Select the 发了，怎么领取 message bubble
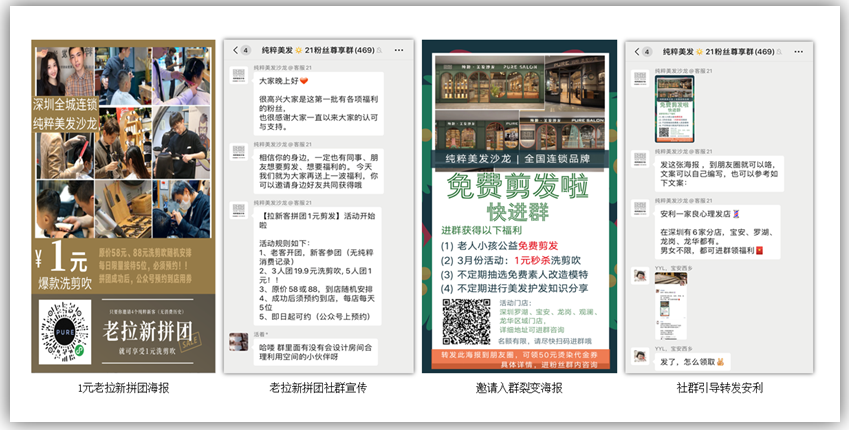Screen dimensions: 849x430 pyautogui.click(x=693, y=361)
